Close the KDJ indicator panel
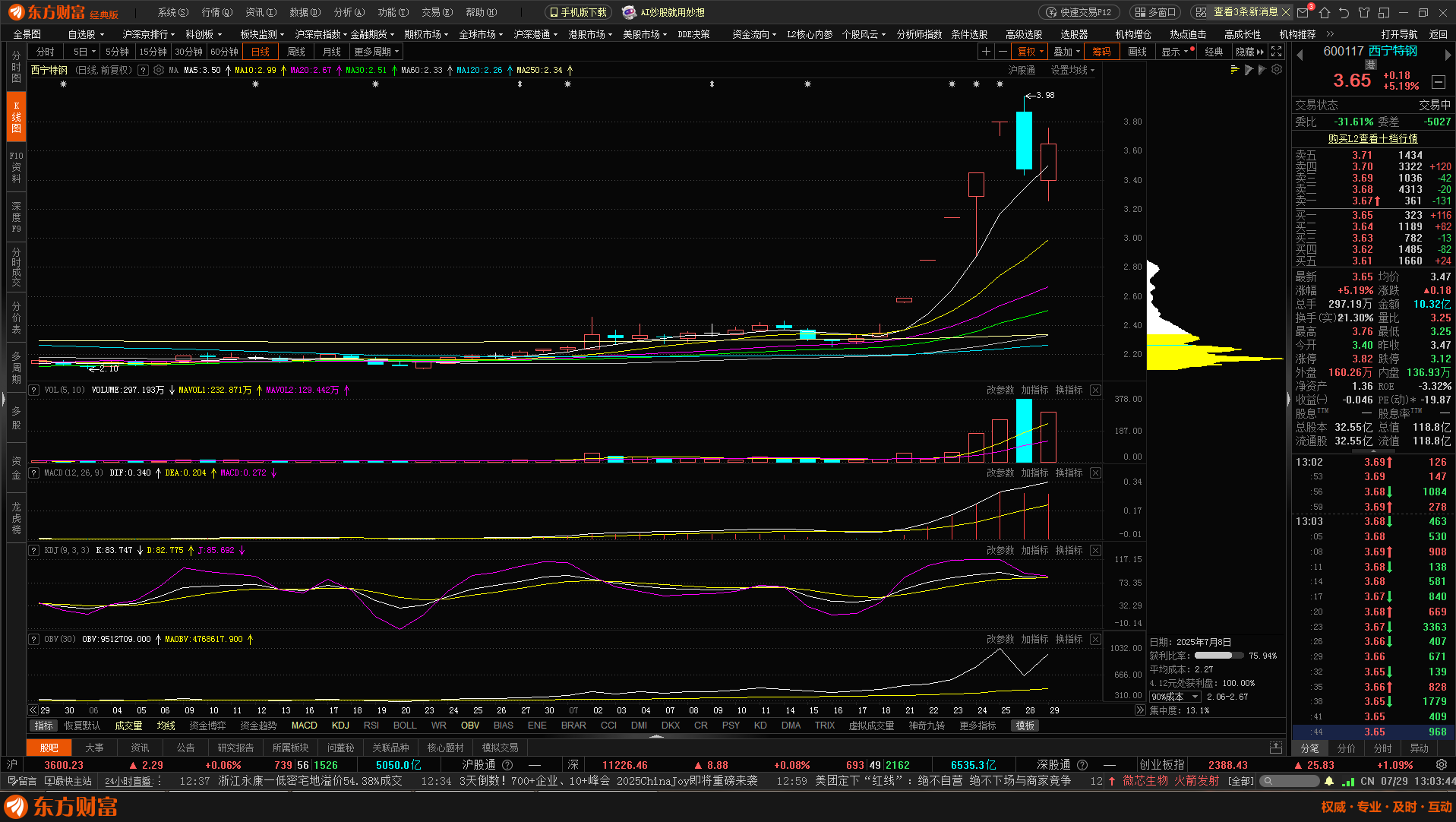 click(1095, 550)
